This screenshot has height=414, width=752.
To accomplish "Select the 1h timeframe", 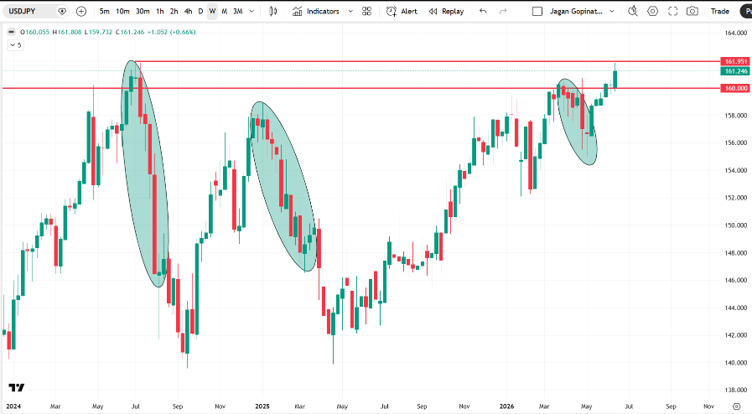I will click(x=160, y=11).
